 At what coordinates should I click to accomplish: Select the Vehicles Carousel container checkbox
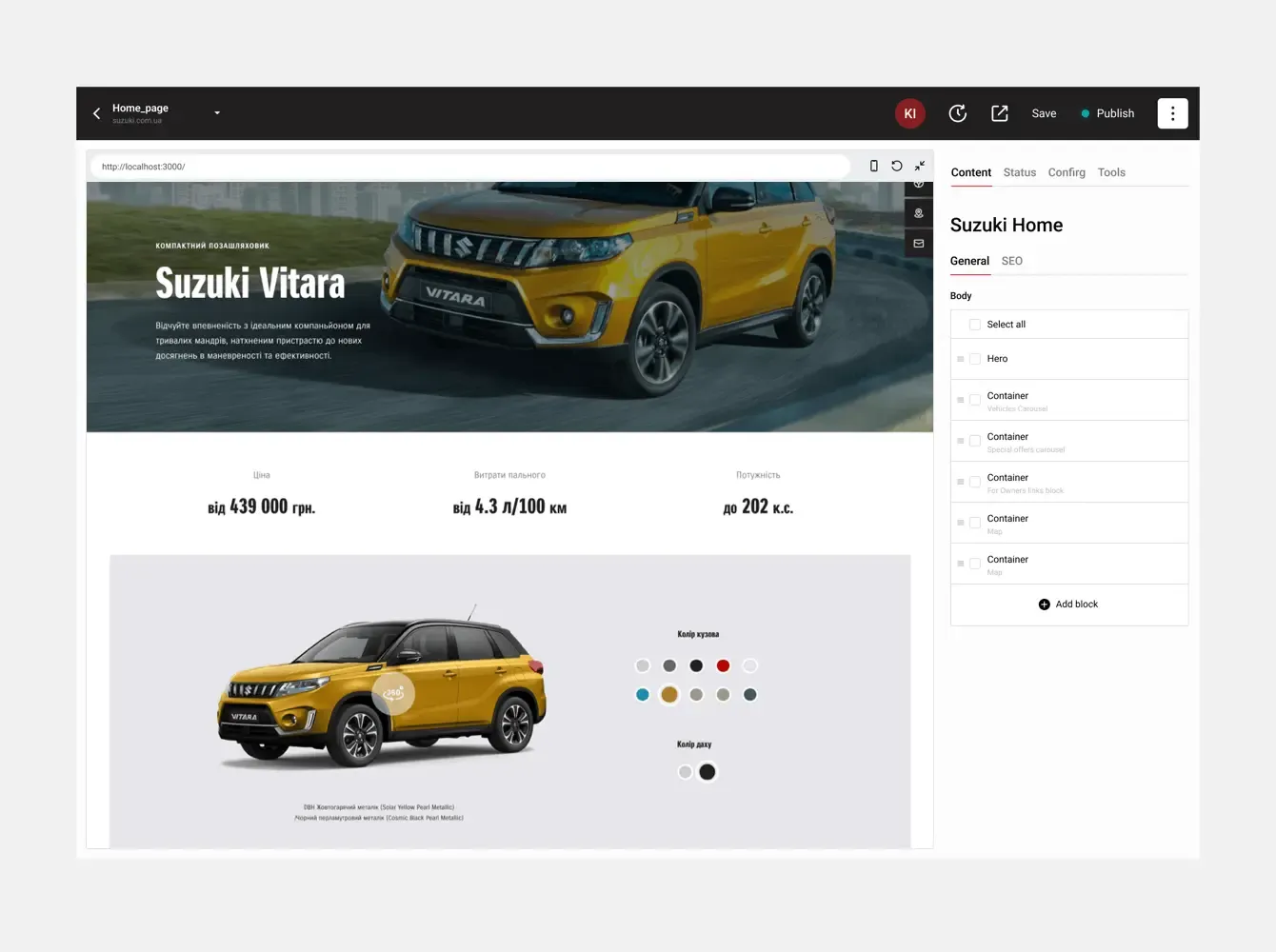[x=975, y=400]
